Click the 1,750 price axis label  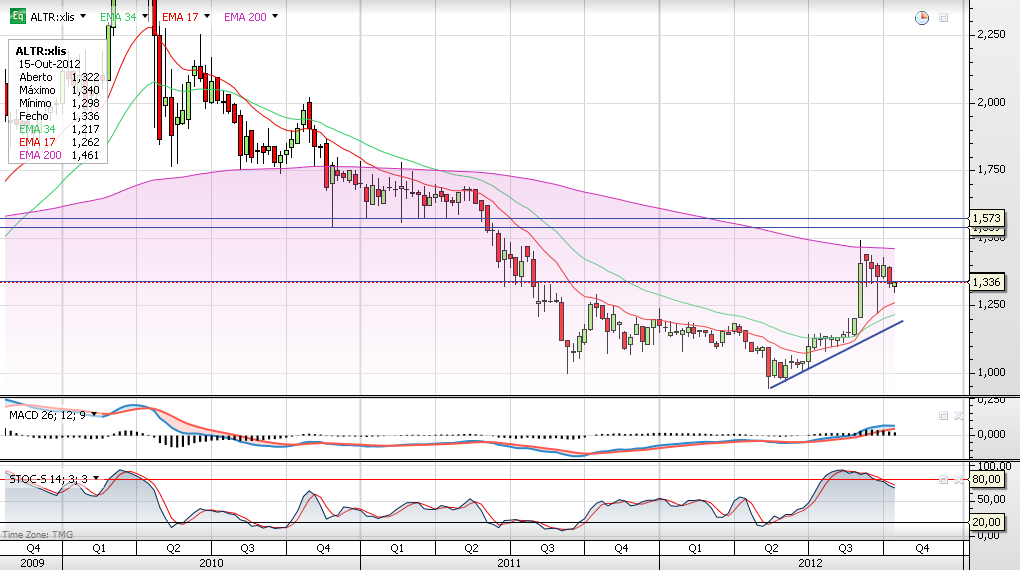coord(991,169)
